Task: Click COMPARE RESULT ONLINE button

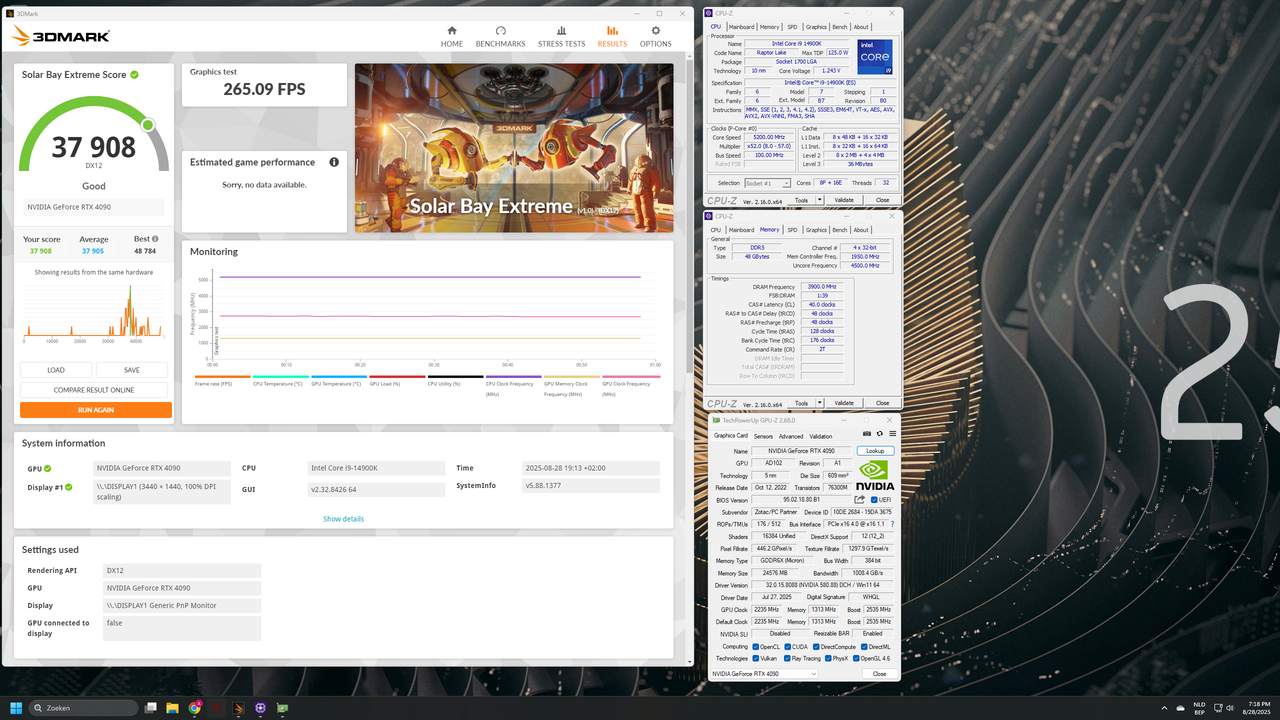Action: [96, 390]
